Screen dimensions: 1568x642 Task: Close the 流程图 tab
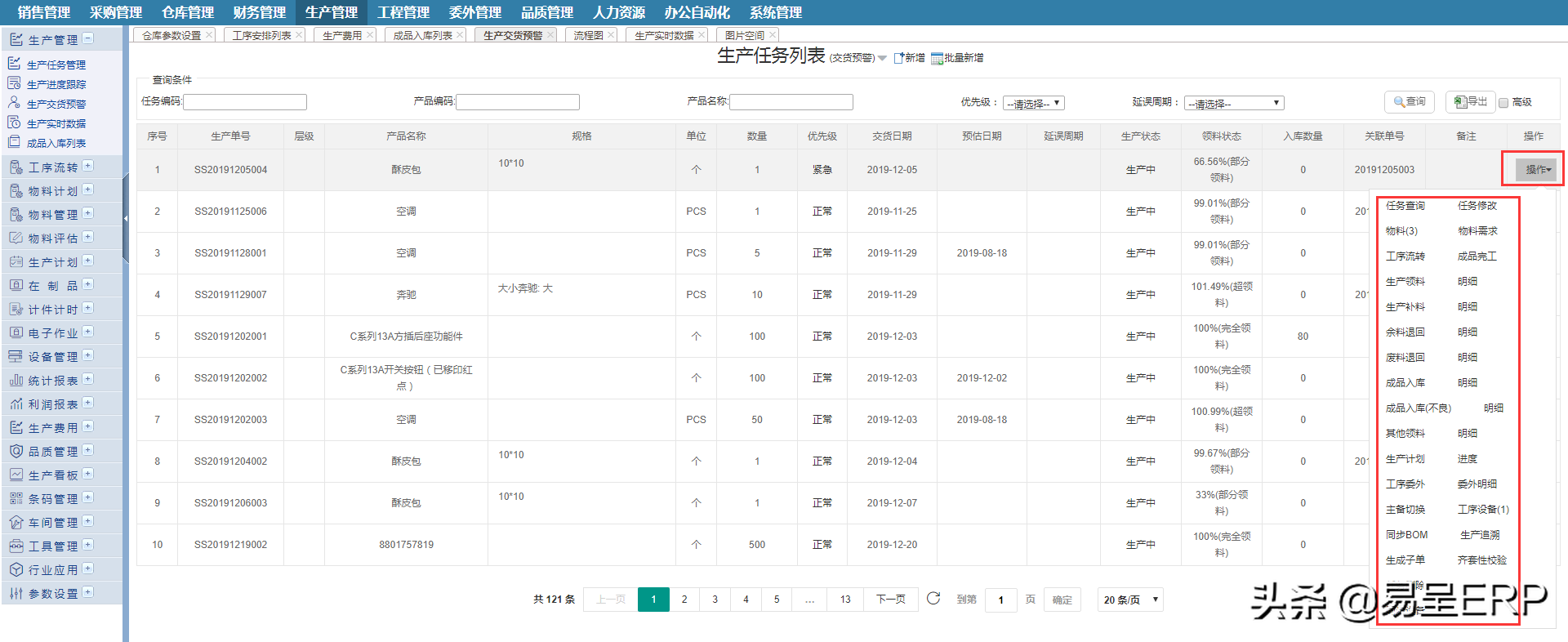pos(612,35)
